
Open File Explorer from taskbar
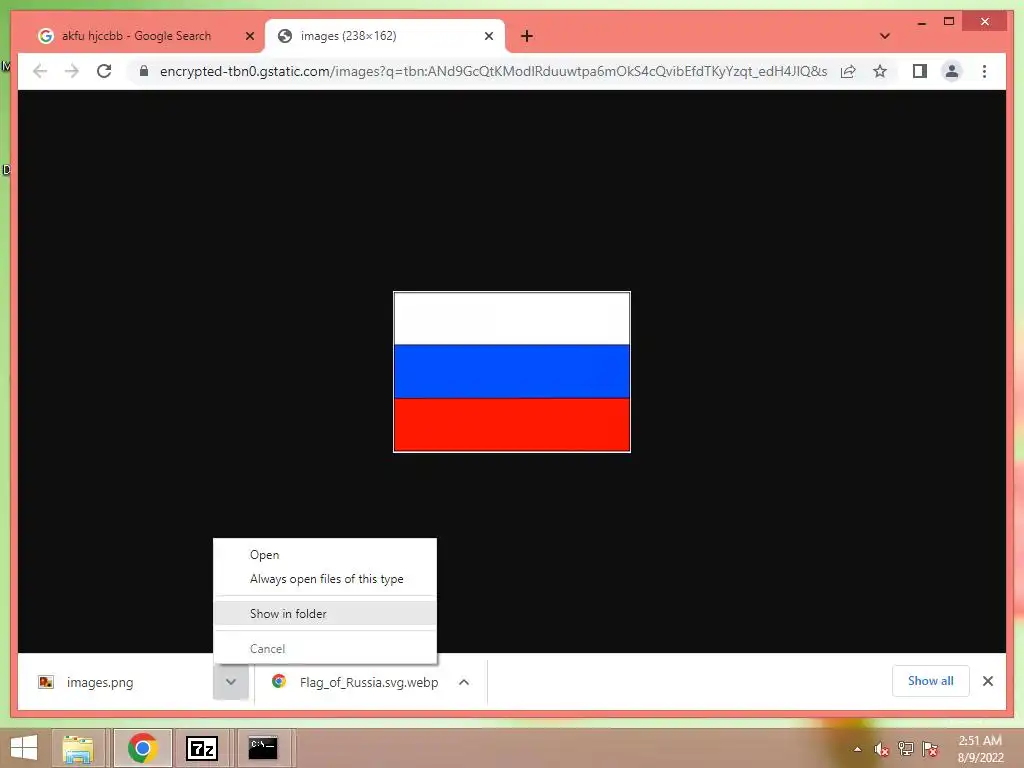point(78,748)
